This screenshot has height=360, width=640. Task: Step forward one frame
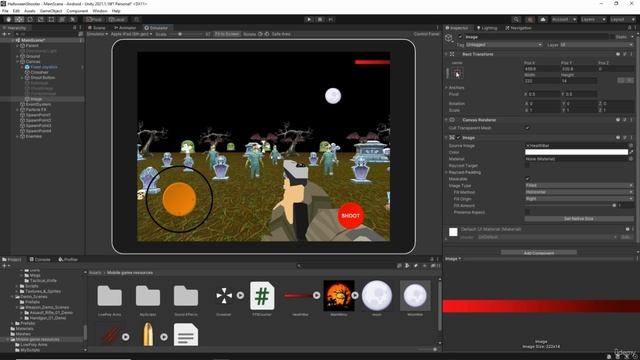coord(331,19)
